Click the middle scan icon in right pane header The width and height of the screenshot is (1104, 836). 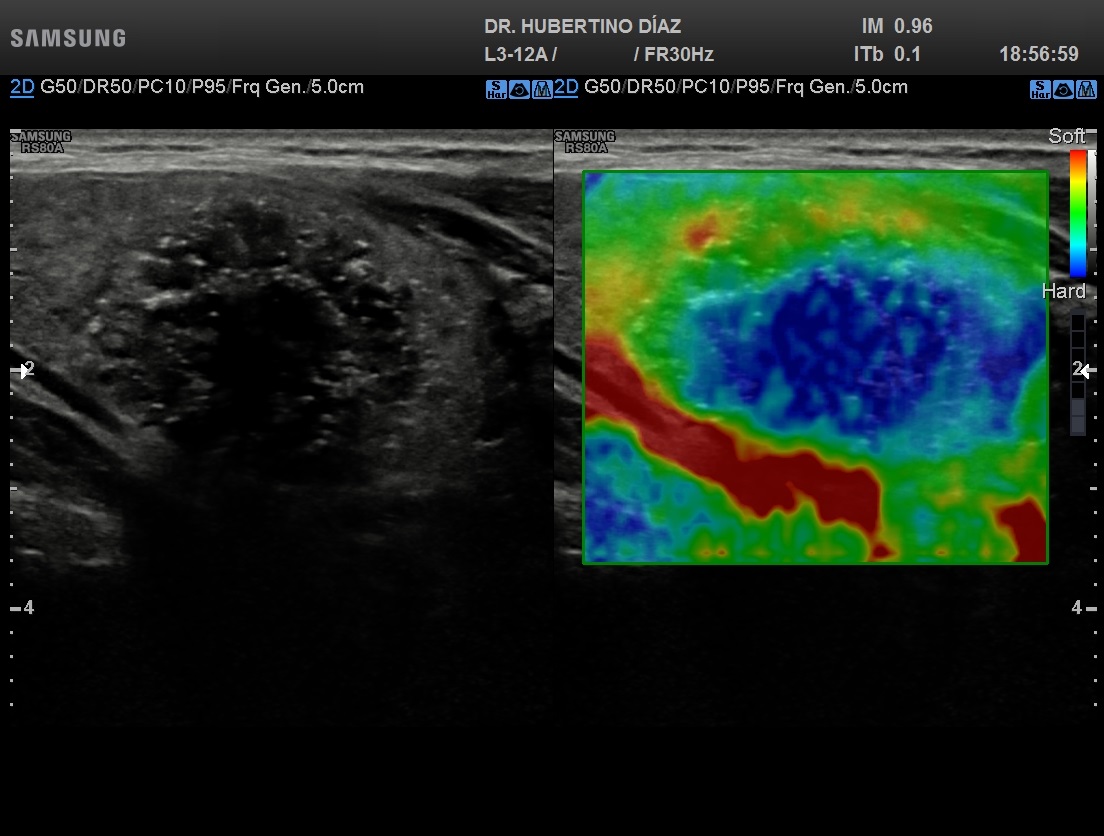coord(1063,89)
